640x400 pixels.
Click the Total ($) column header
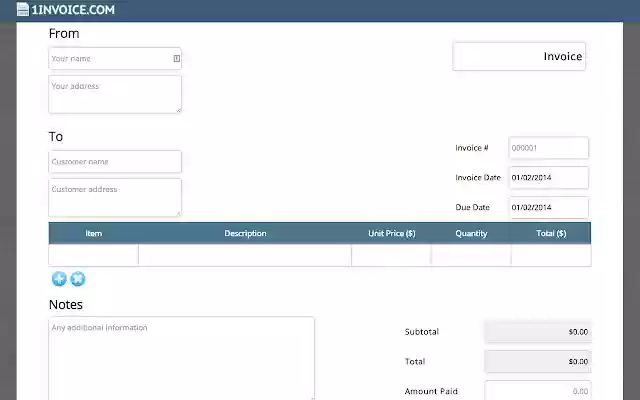(551, 233)
